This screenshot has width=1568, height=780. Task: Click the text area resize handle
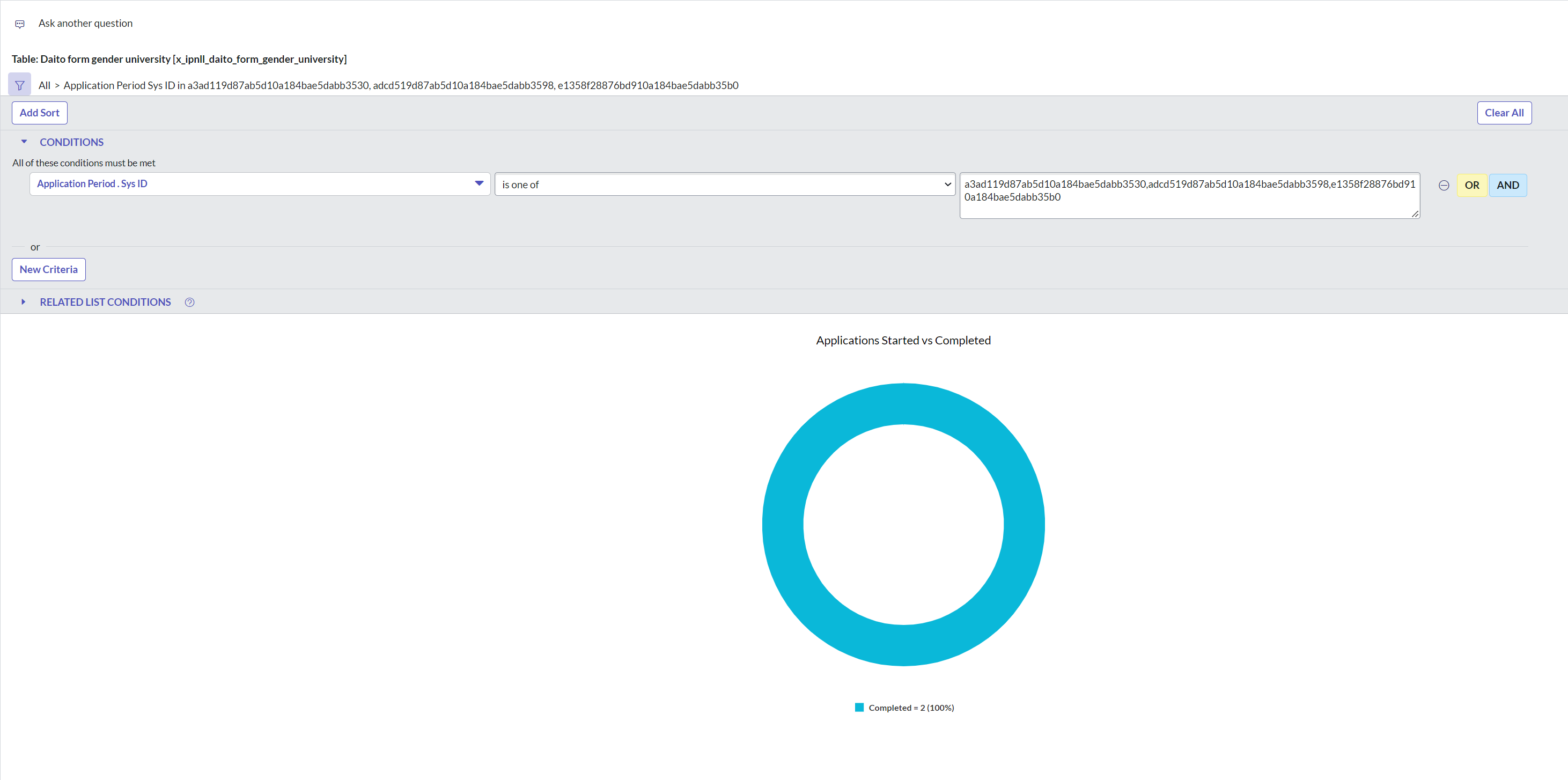(x=1415, y=214)
